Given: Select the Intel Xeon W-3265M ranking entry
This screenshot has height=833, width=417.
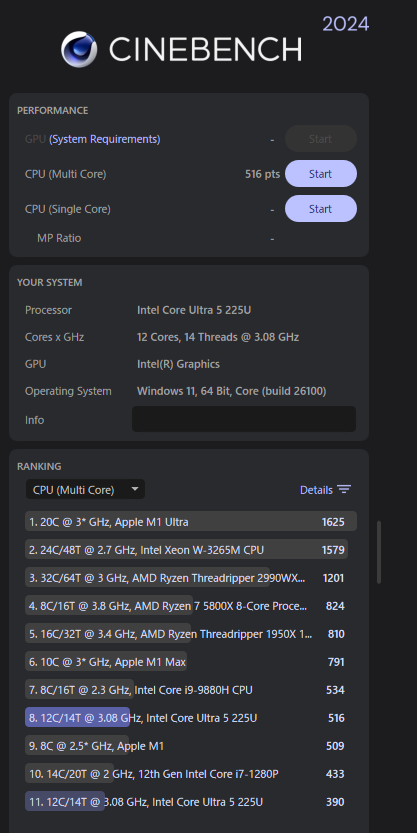Looking at the screenshot, I should point(191,550).
